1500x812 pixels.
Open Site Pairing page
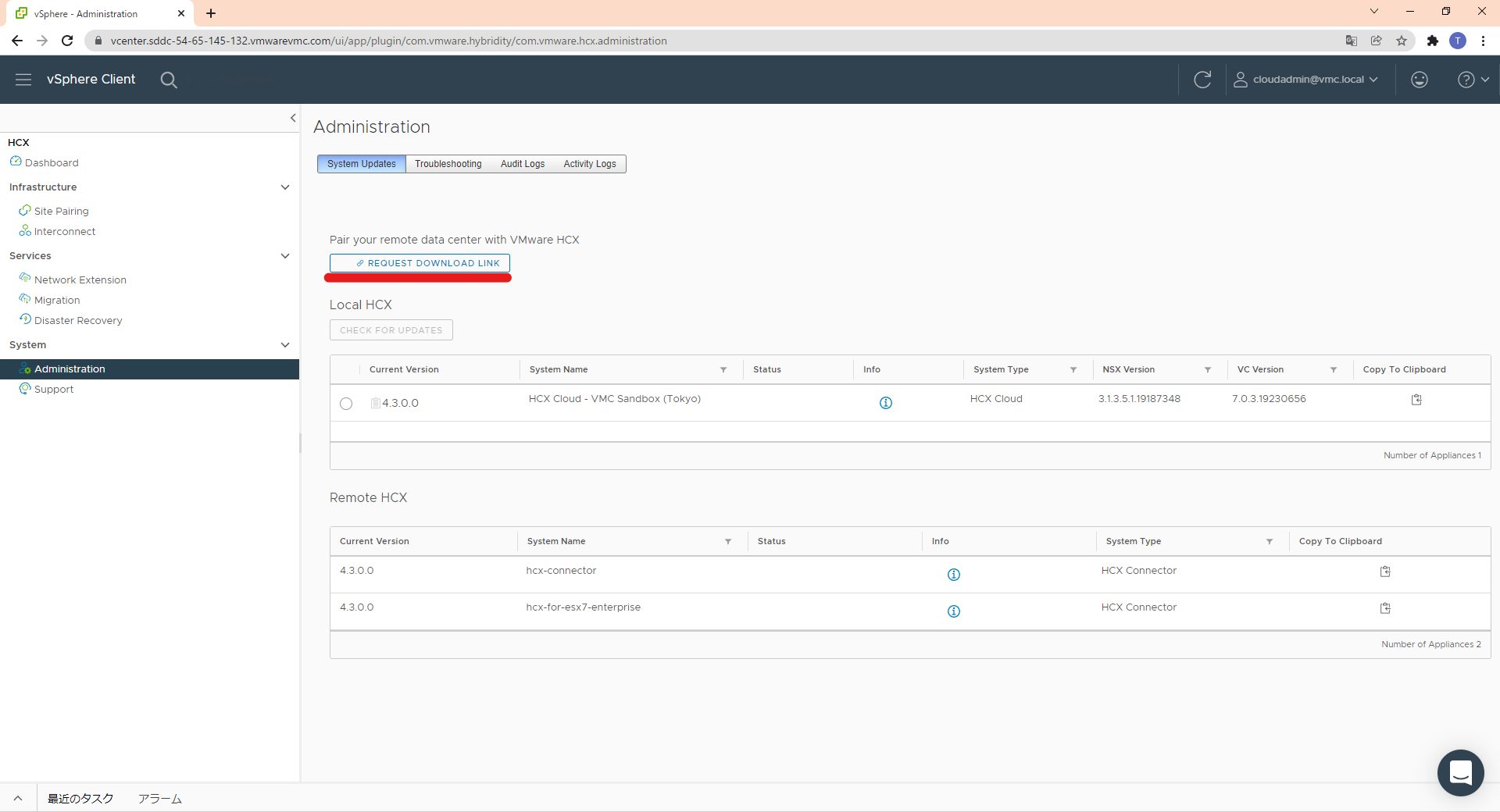(x=61, y=211)
